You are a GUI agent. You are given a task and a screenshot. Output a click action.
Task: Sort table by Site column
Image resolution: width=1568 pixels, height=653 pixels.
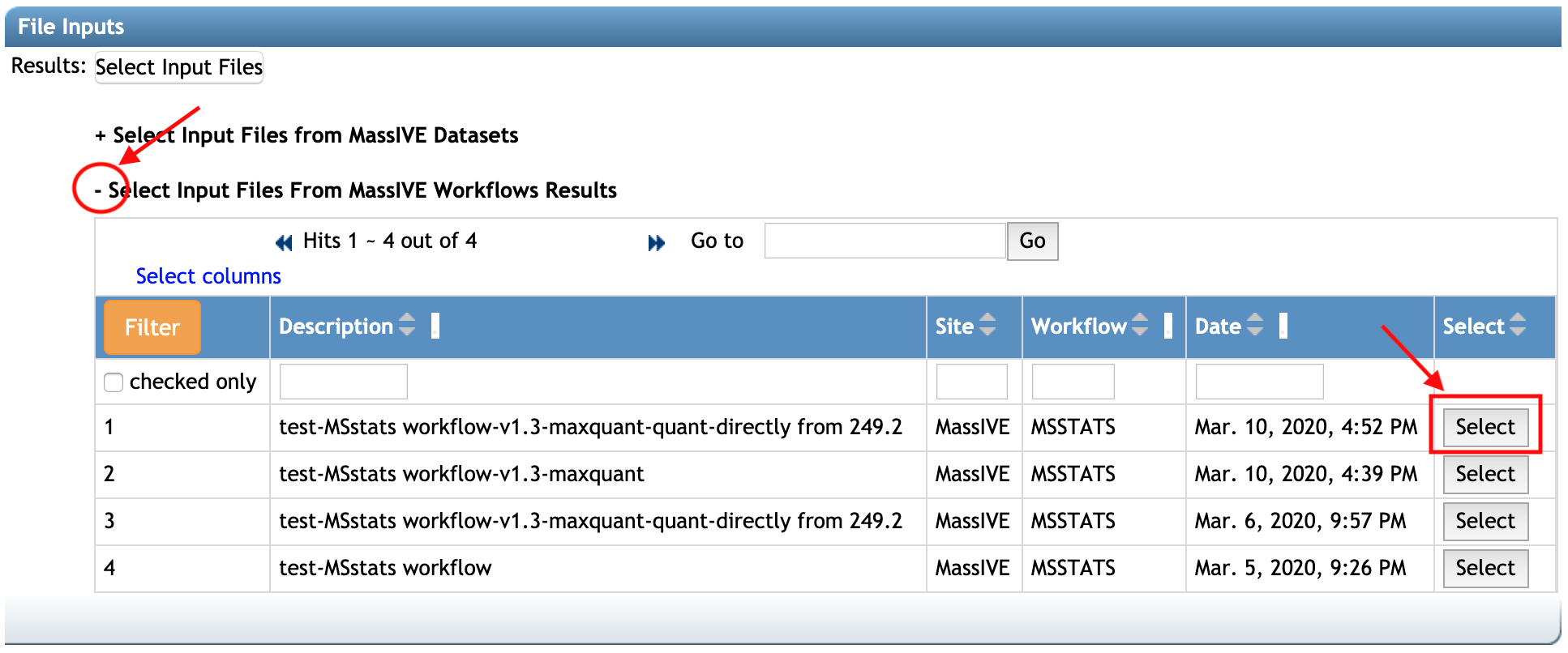pyautogui.click(x=987, y=326)
